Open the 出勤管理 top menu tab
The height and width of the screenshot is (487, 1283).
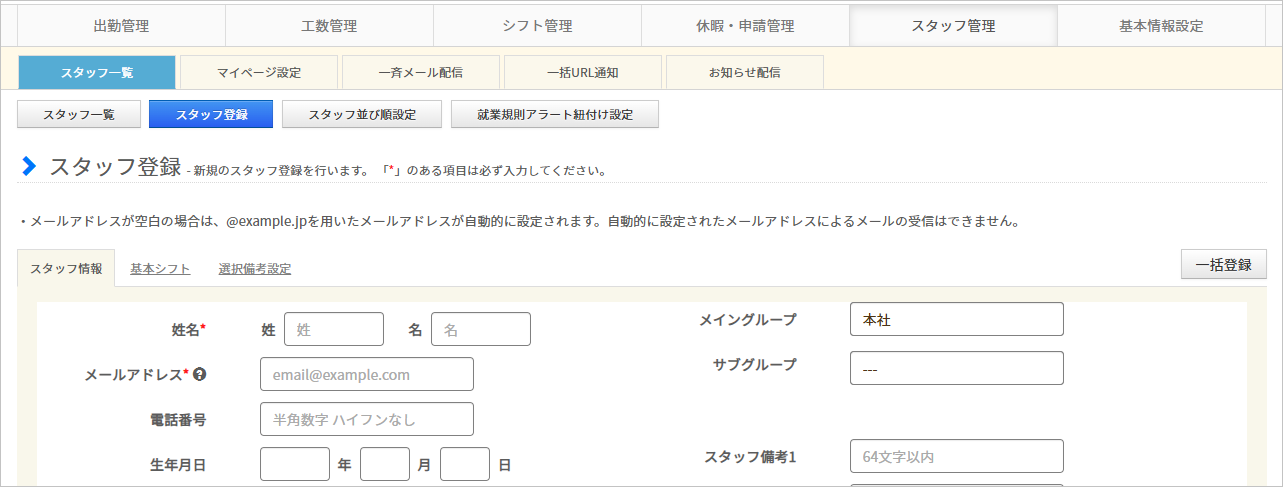click(121, 26)
